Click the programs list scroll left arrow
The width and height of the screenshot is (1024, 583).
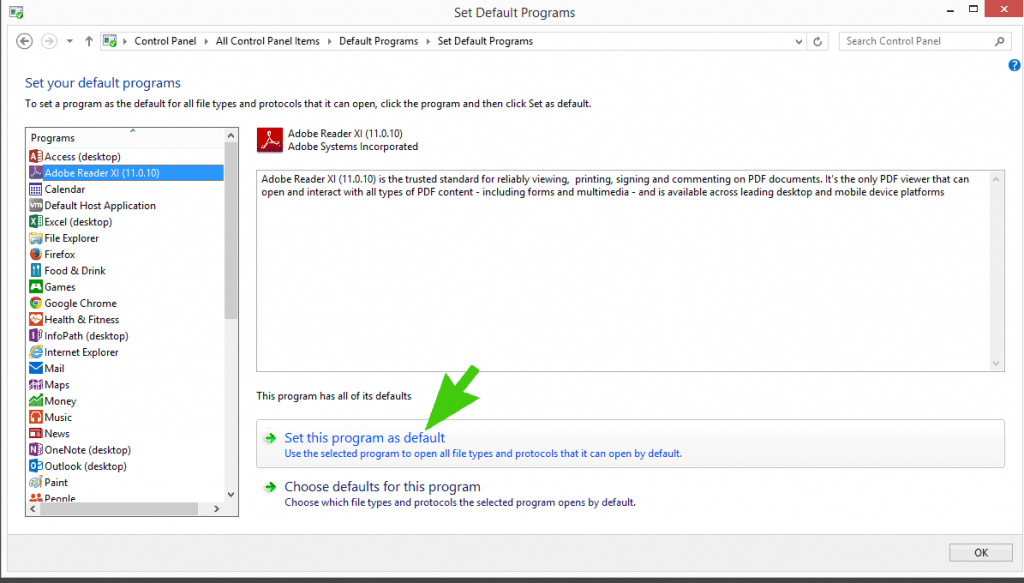click(x=33, y=509)
